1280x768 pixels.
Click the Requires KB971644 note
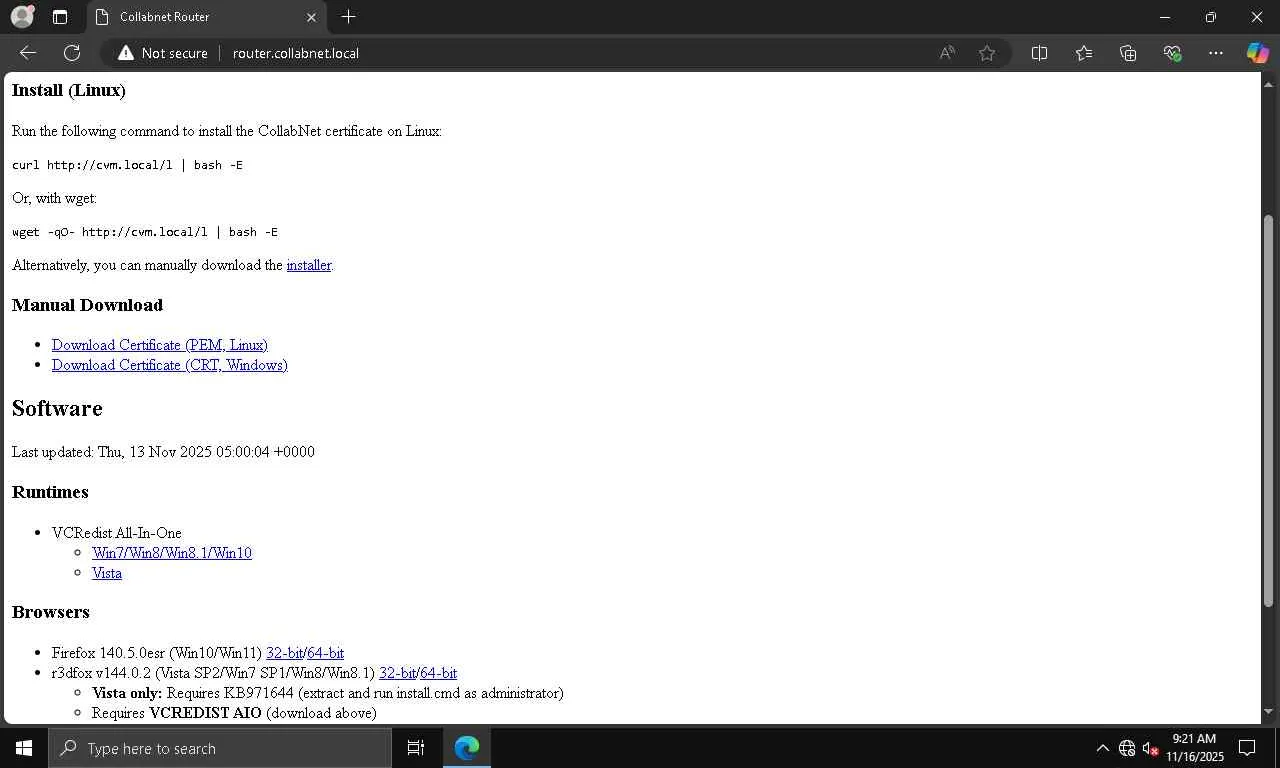click(x=328, y=693)
